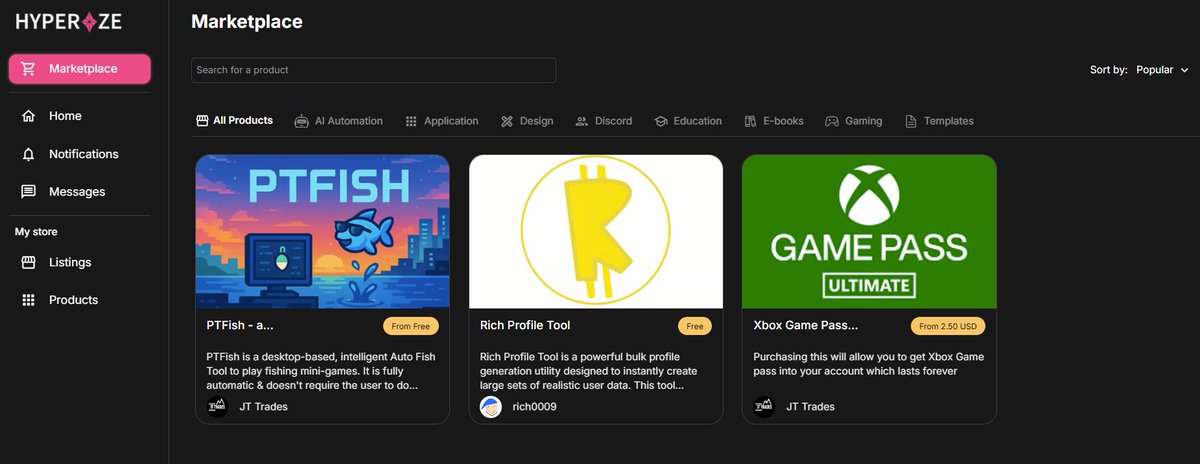Click the rich0009 seller name
This screenshot has width=1200, height=464.
[x=534, y=407]
